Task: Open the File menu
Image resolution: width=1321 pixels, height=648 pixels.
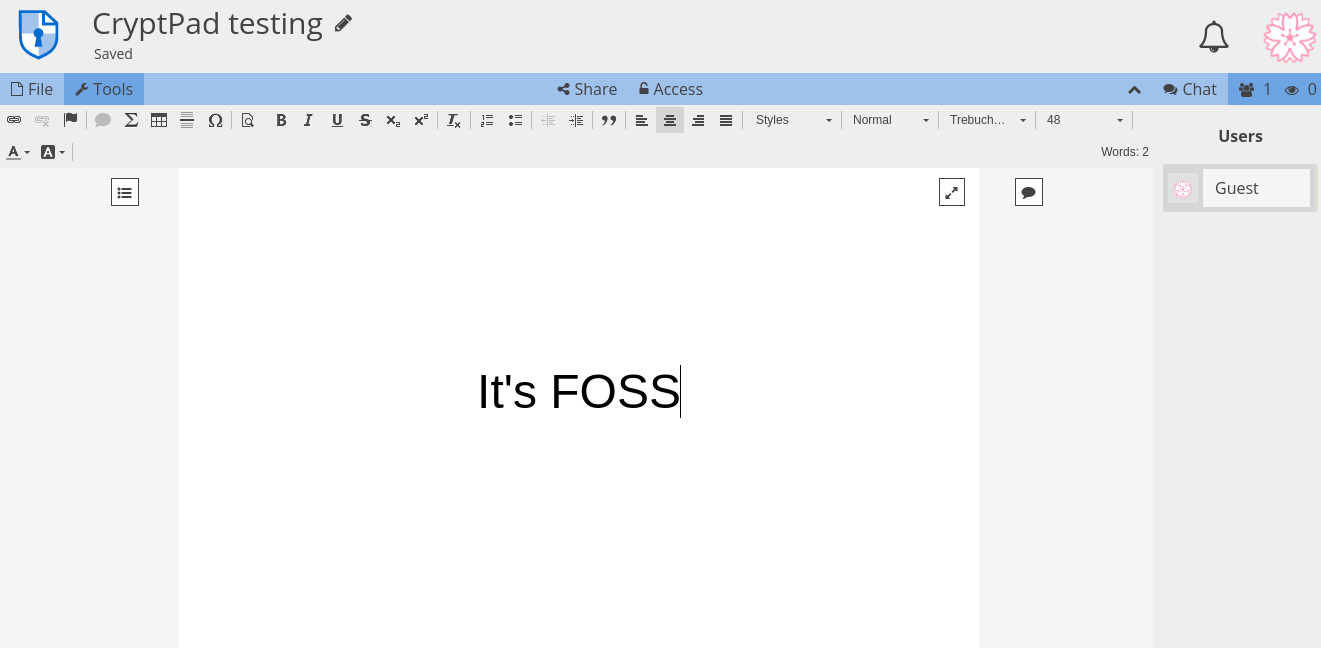Action: click(x=32, y=89)
